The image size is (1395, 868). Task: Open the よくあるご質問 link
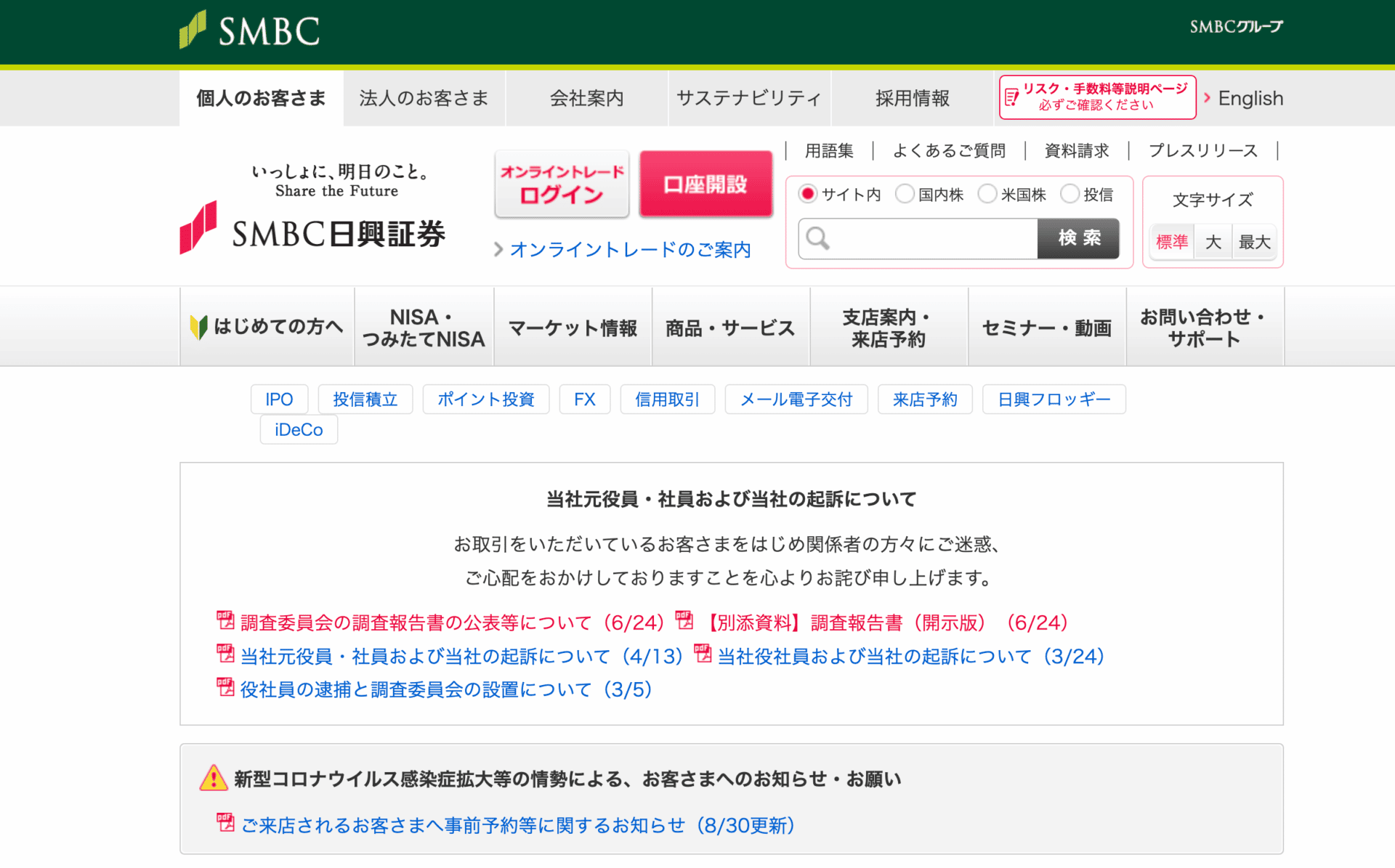949,150
